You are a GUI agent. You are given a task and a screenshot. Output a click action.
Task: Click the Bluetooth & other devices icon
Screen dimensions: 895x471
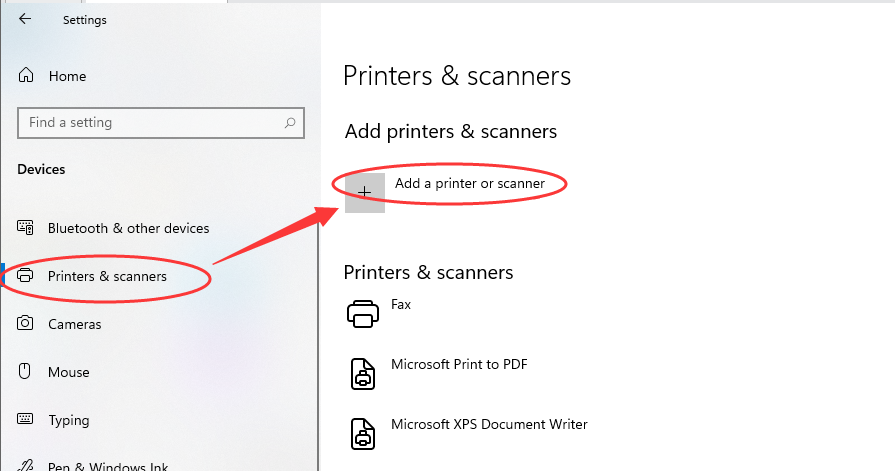pyautogui.click(x=26, y=228)
